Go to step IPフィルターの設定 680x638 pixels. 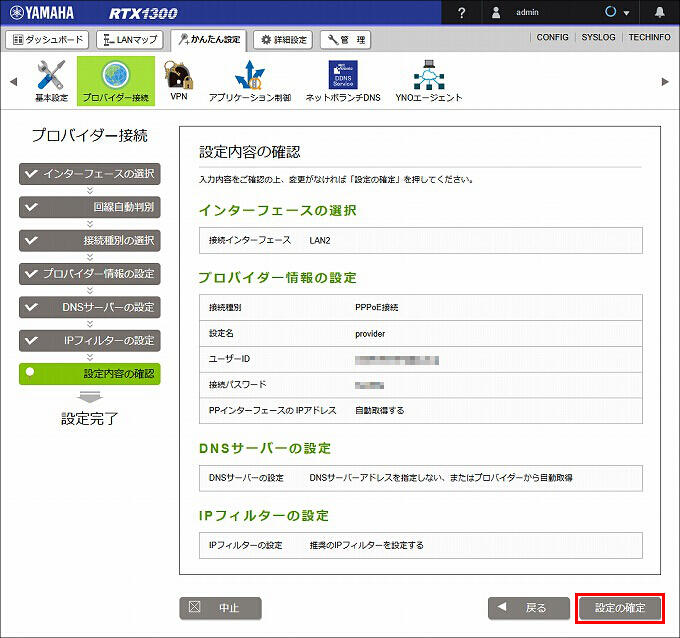(90, 341)
